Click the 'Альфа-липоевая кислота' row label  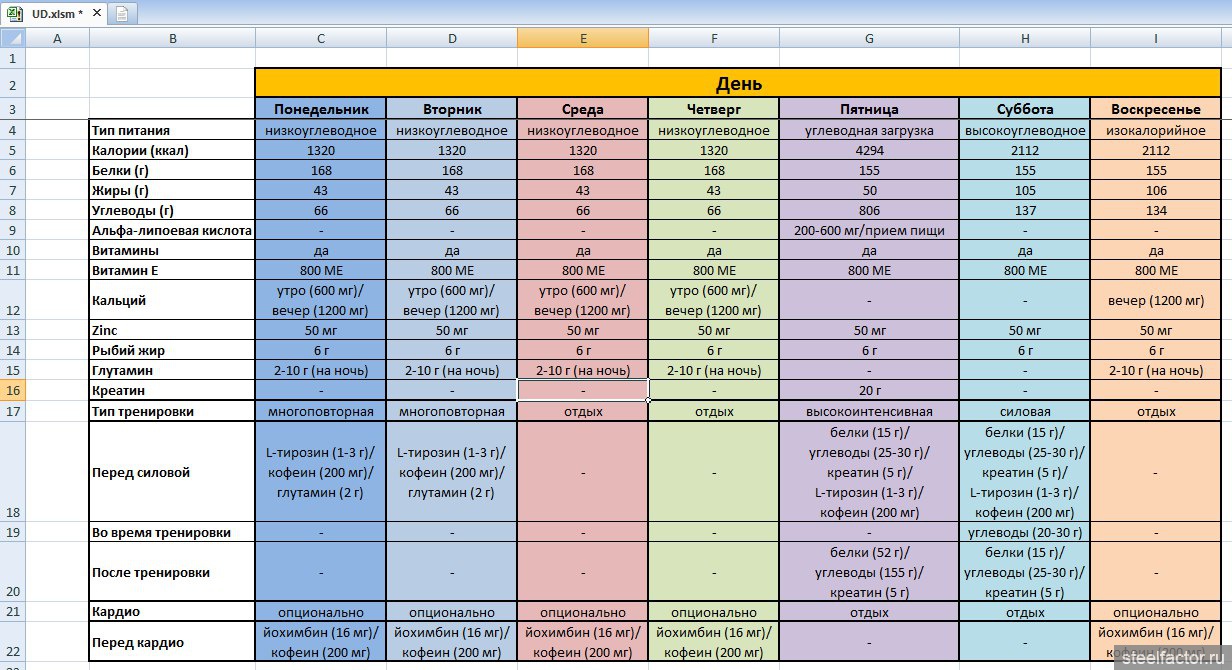click(x=172, y=230)
